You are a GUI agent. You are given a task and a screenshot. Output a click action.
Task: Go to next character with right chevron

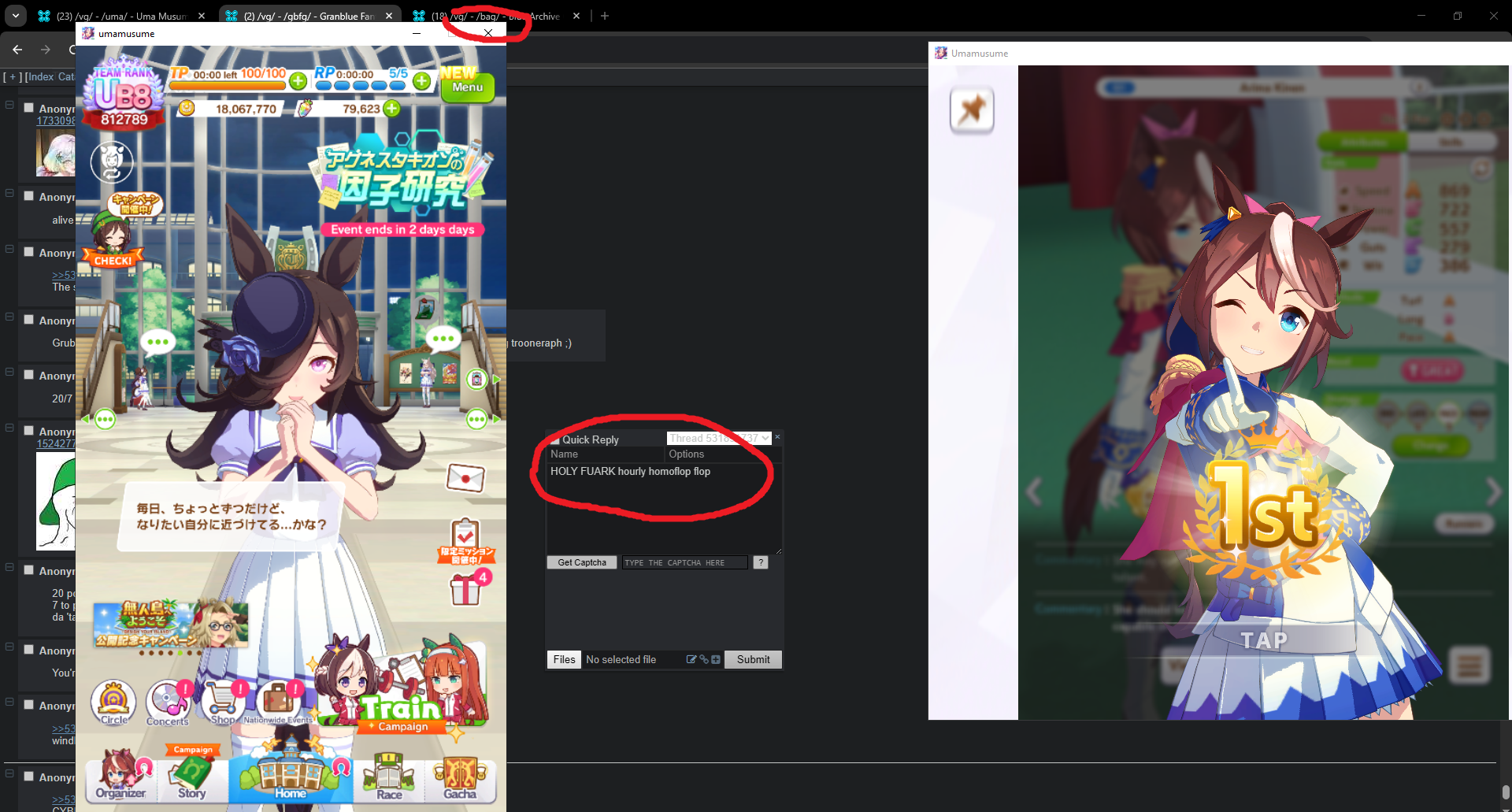(x=1493, y=491)
